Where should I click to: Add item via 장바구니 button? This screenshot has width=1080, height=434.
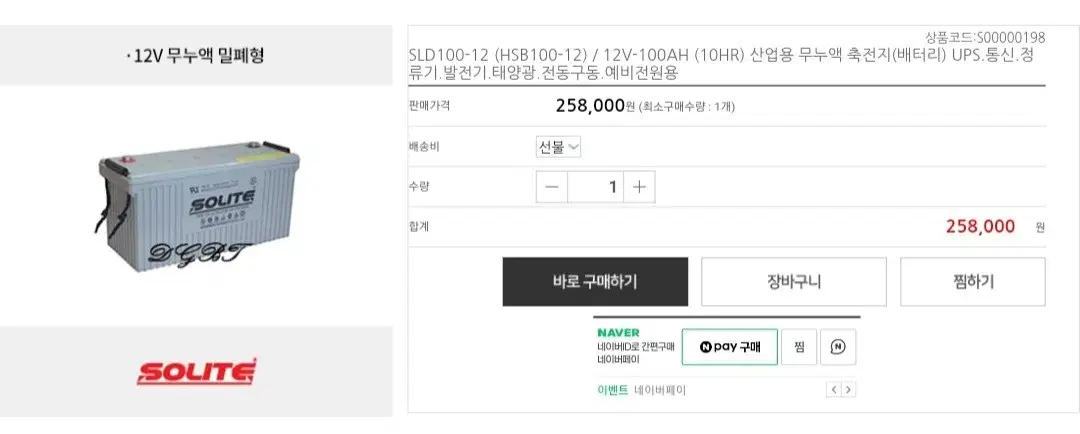[x=793, y=282]
